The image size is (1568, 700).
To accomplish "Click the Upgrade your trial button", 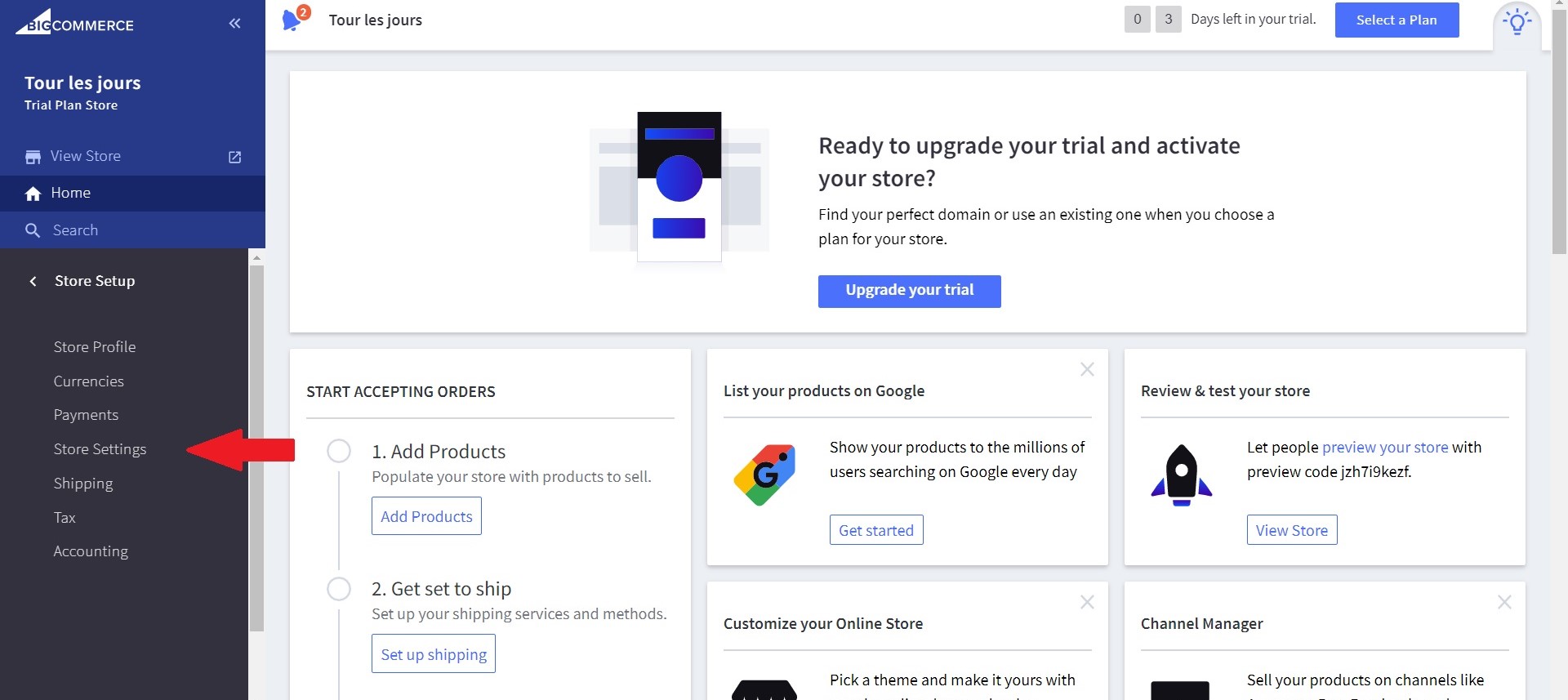I will (909, 291).
